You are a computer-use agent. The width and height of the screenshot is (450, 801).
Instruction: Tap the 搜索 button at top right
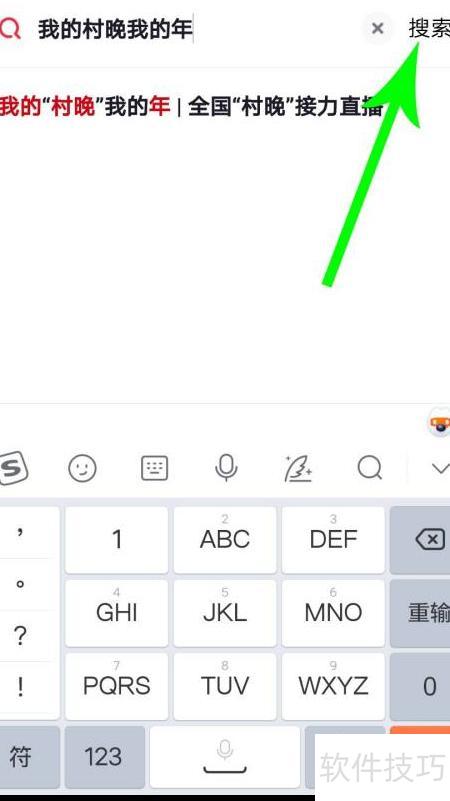click(x=429, y=29)
